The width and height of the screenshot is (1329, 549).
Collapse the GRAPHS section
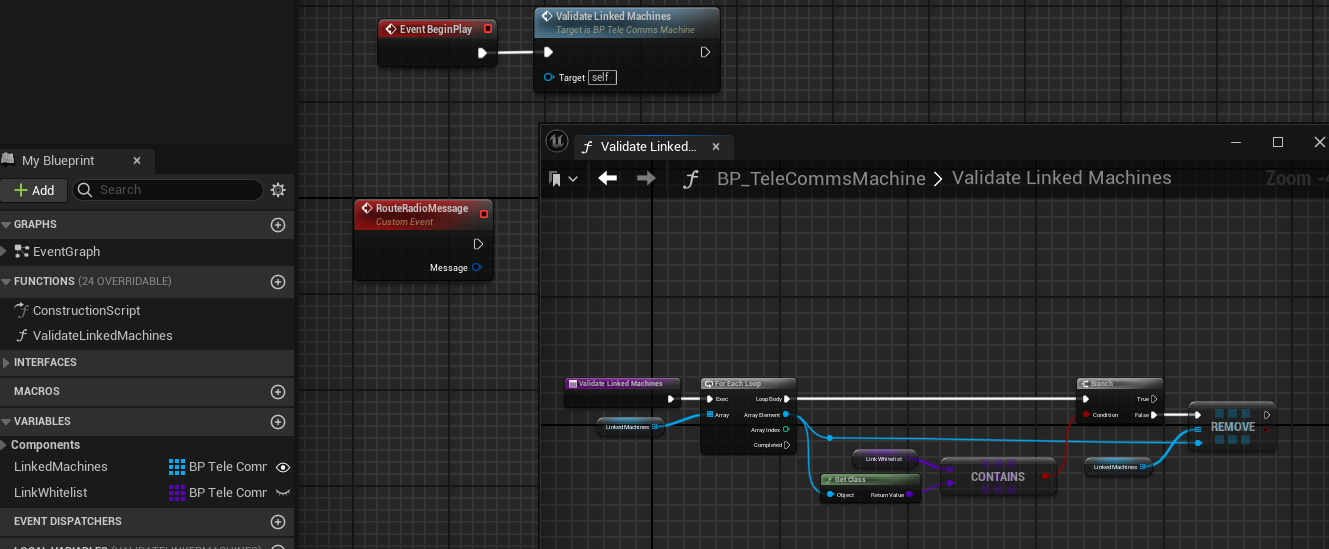click(x=6, y=225)
